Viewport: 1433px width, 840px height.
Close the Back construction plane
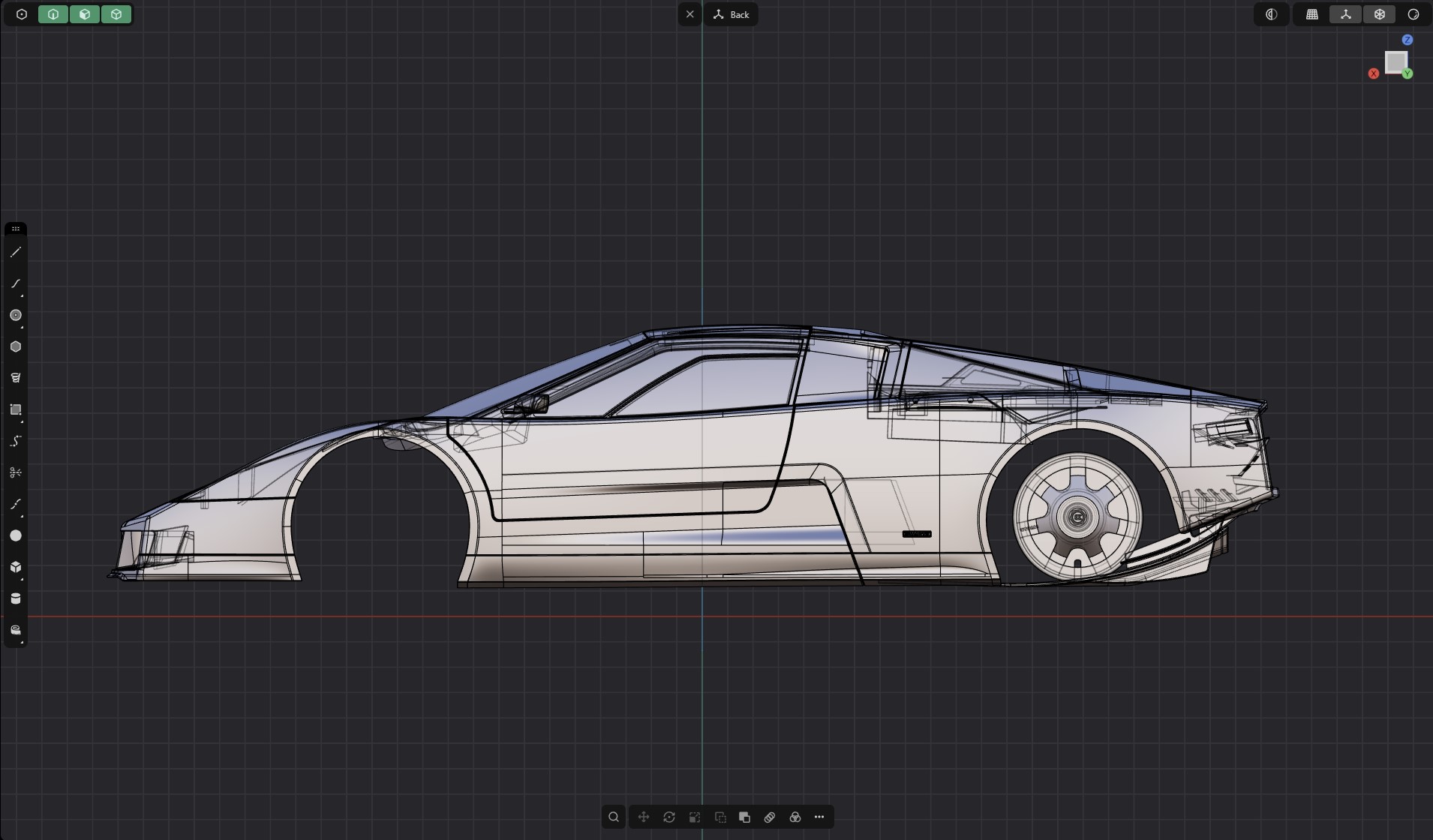tap(690, 14)
